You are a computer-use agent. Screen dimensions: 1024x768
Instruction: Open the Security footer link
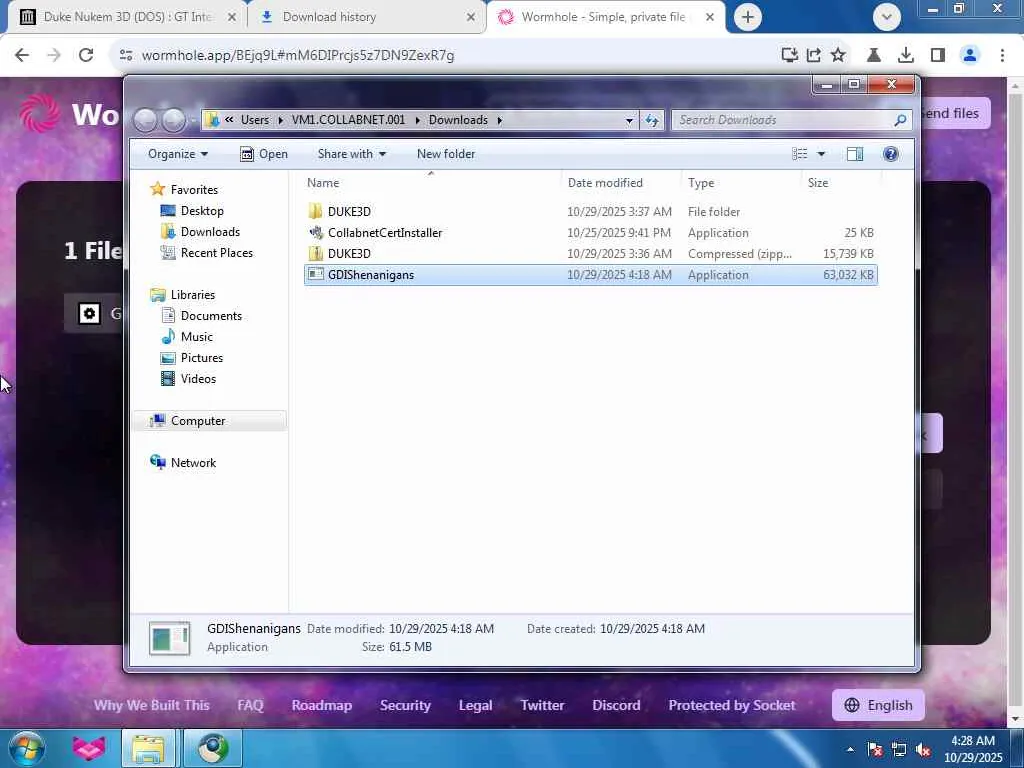click(x=405, y=706)
